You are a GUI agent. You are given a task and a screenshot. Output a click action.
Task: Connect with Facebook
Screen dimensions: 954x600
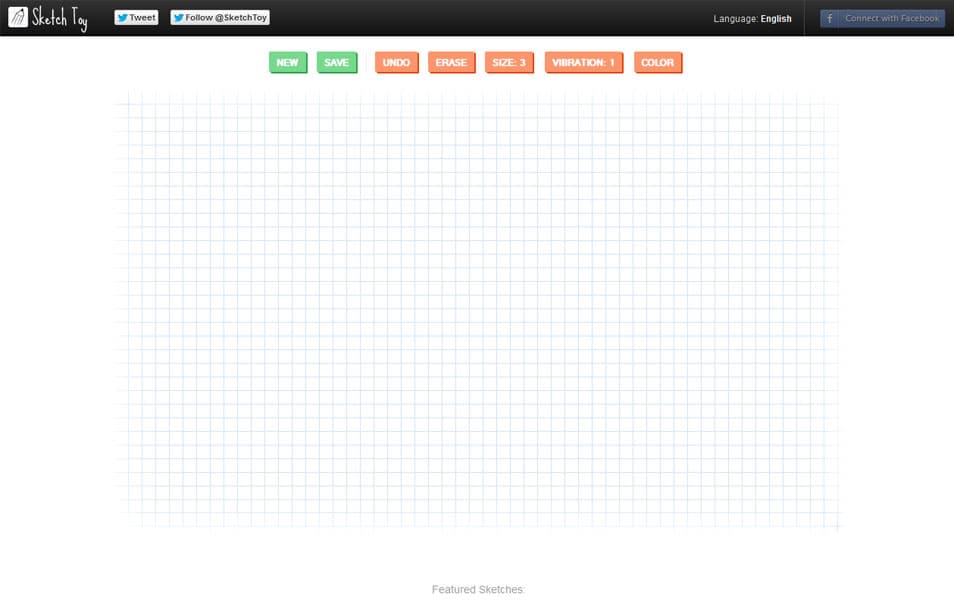pos(881,18)
